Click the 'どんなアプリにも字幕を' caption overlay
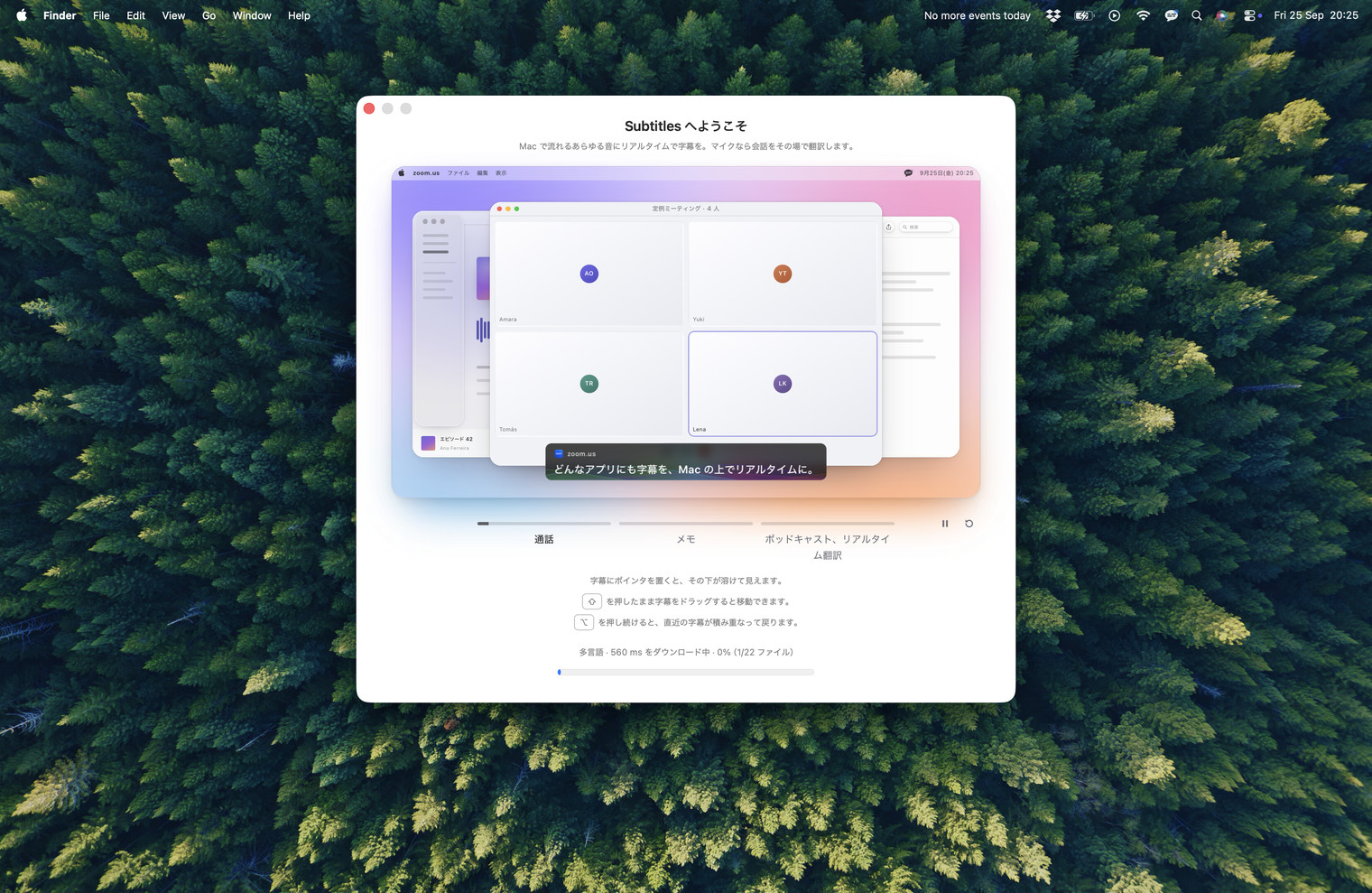 click(686, 461)
